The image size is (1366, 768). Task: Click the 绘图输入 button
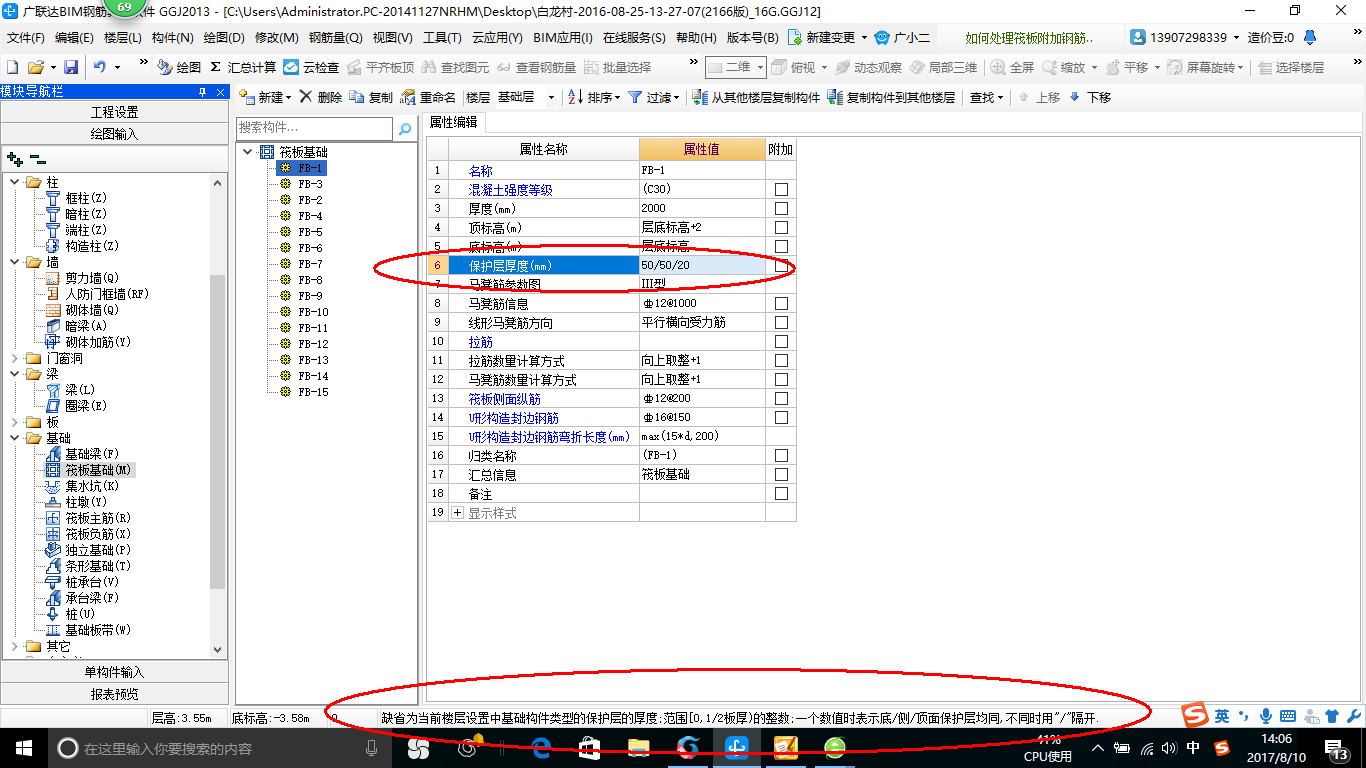click(x=114, y=133)
